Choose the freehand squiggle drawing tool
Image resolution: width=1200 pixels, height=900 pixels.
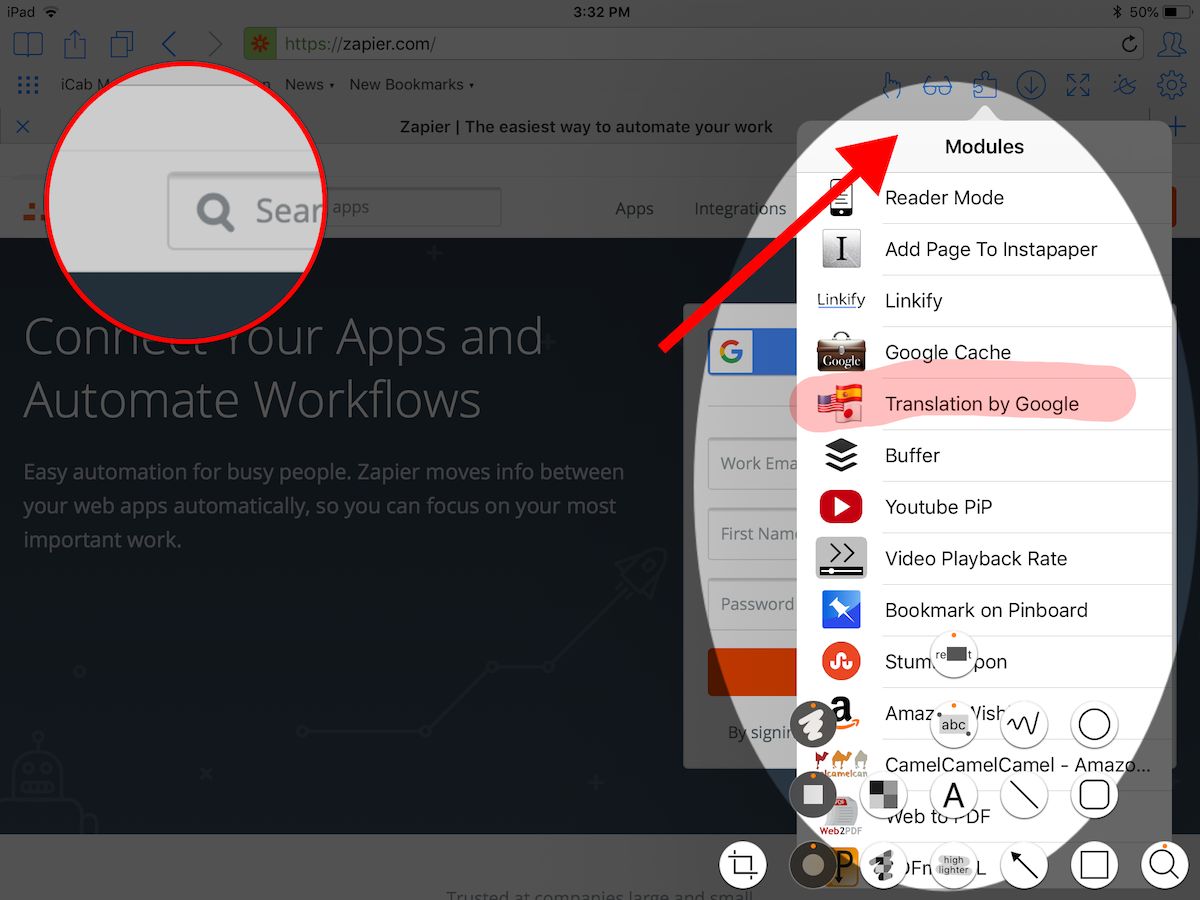[1024, 724]
